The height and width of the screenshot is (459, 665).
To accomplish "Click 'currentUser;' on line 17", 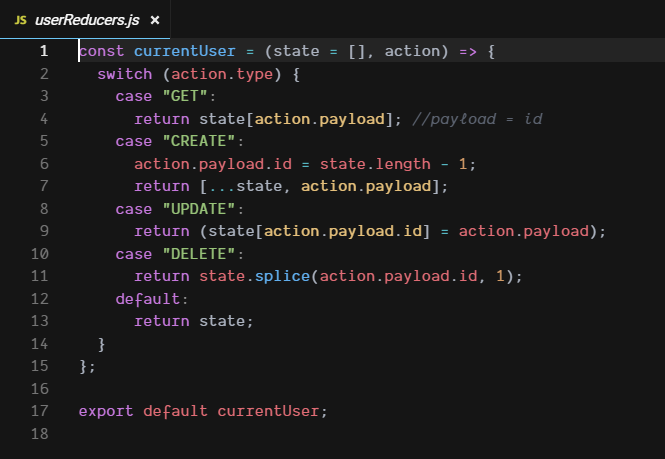I will (273, 411).
